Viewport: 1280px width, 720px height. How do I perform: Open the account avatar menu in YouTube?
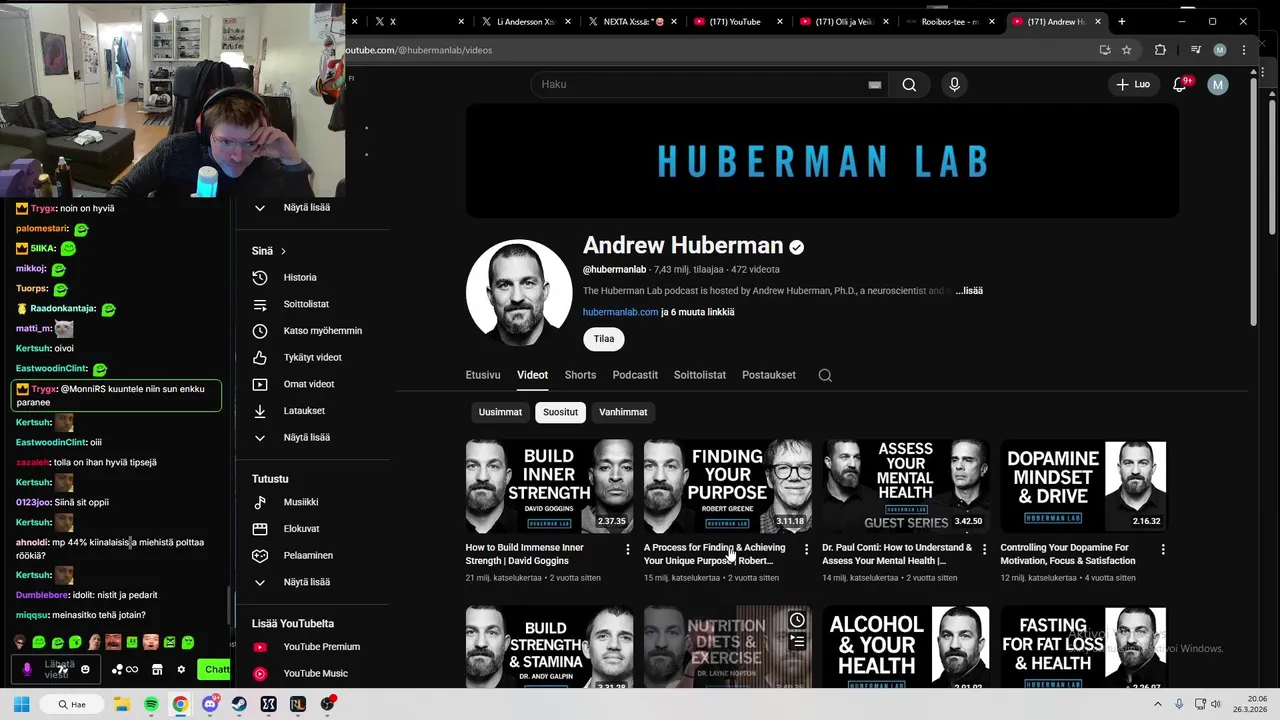(1218, 85)
